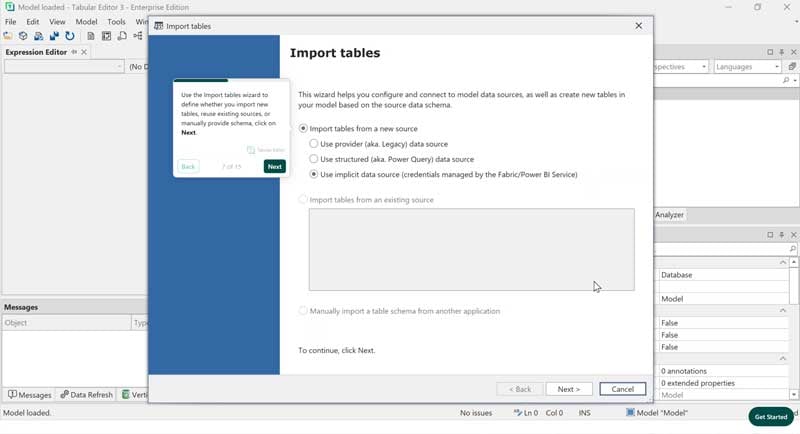Select Import tables from a new source
The image size is (800, 434).
point(303,129)
